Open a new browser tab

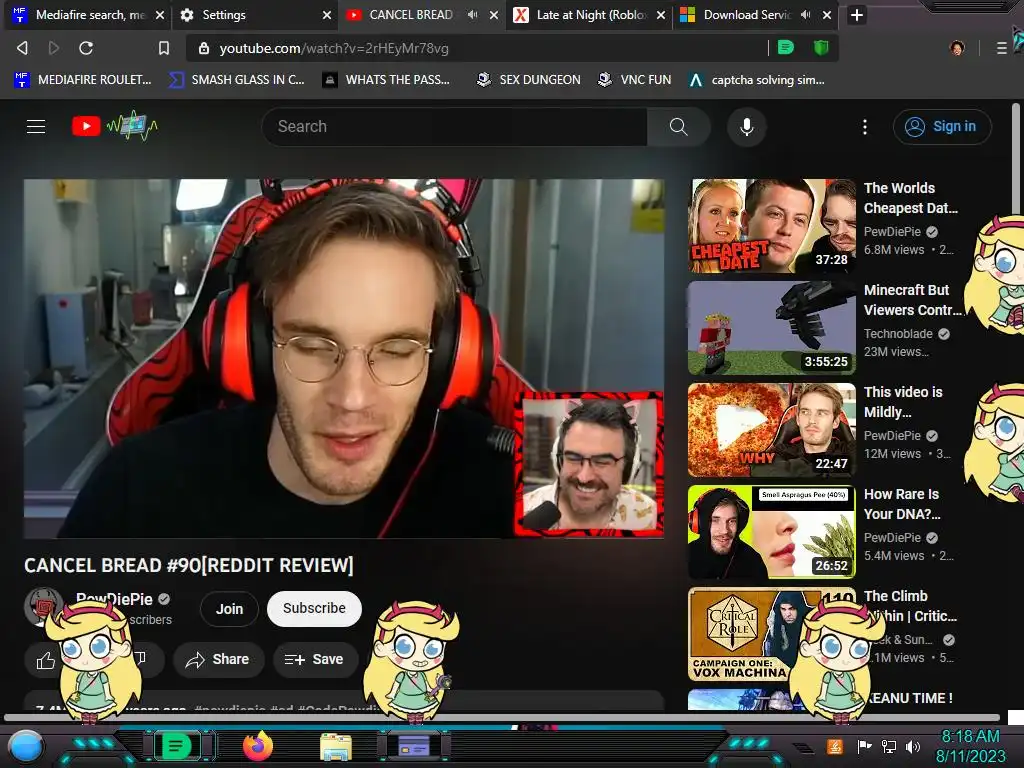click(857, 15)
